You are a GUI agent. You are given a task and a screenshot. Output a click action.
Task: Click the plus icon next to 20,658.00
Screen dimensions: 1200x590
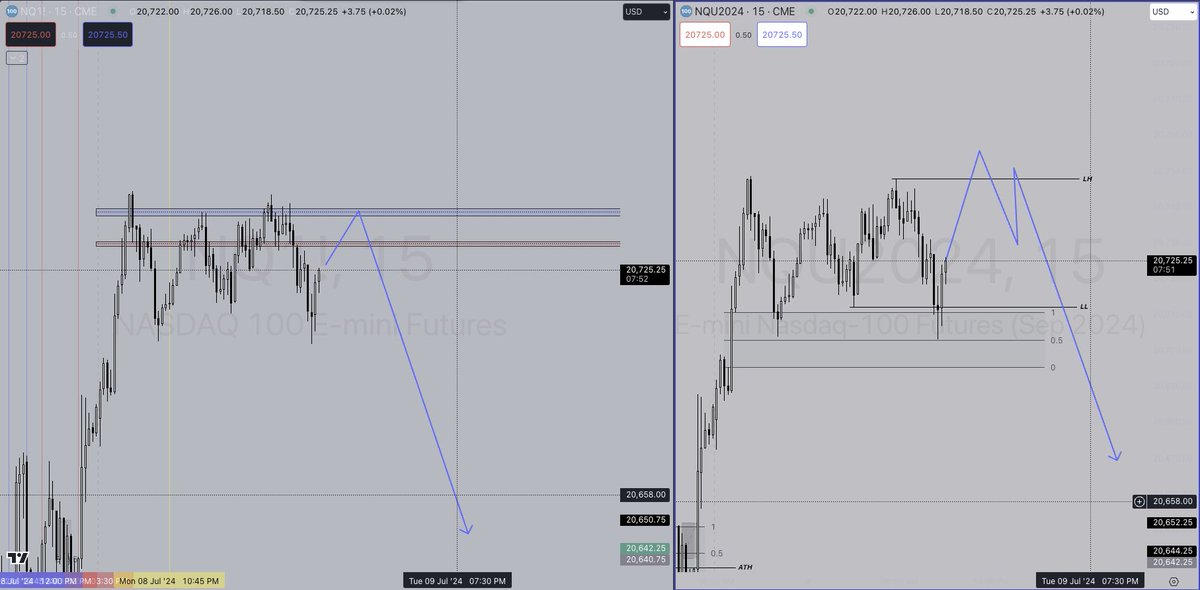point(1138,501)
